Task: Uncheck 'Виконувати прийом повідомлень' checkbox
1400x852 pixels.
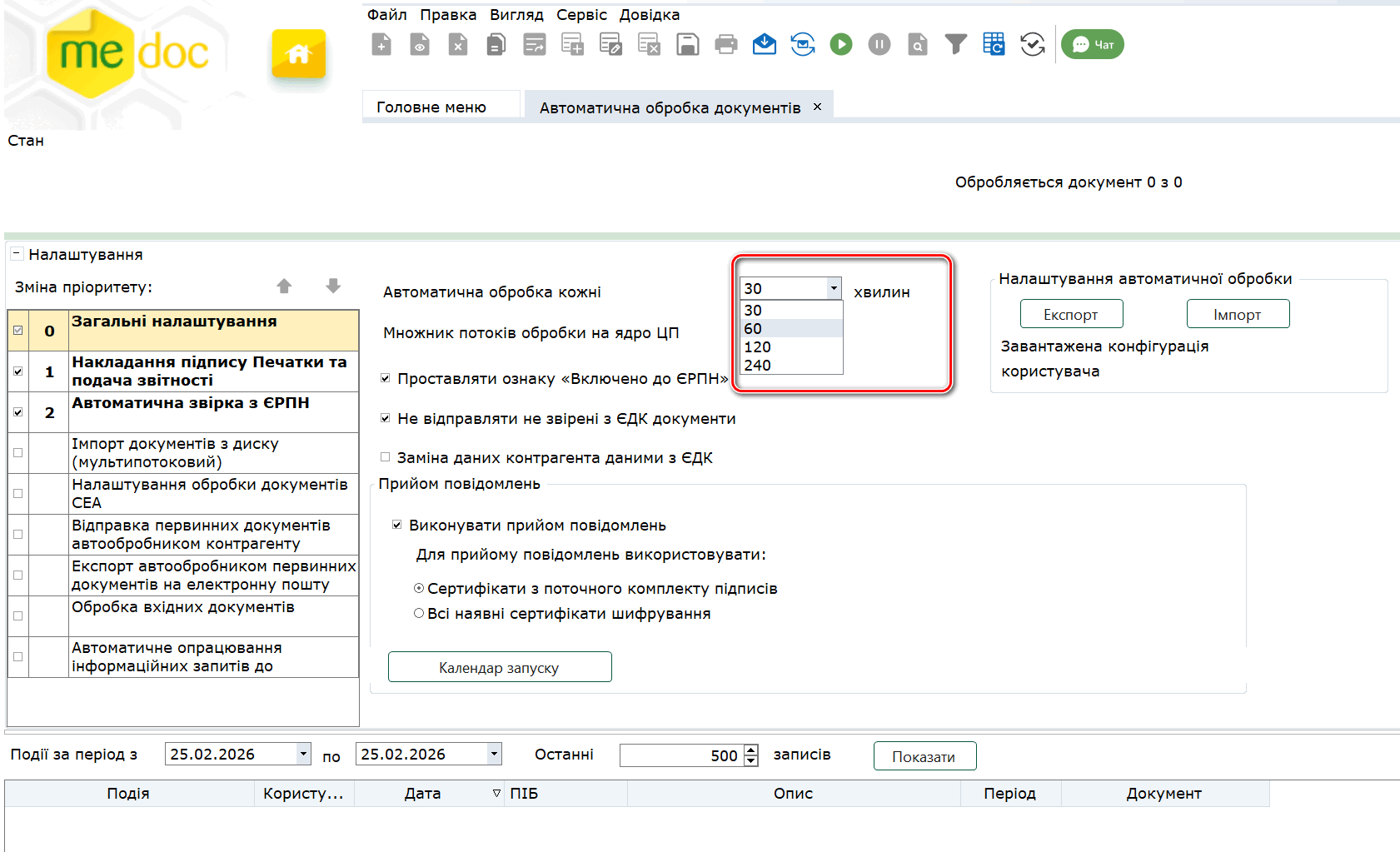Action: (397, 525)
